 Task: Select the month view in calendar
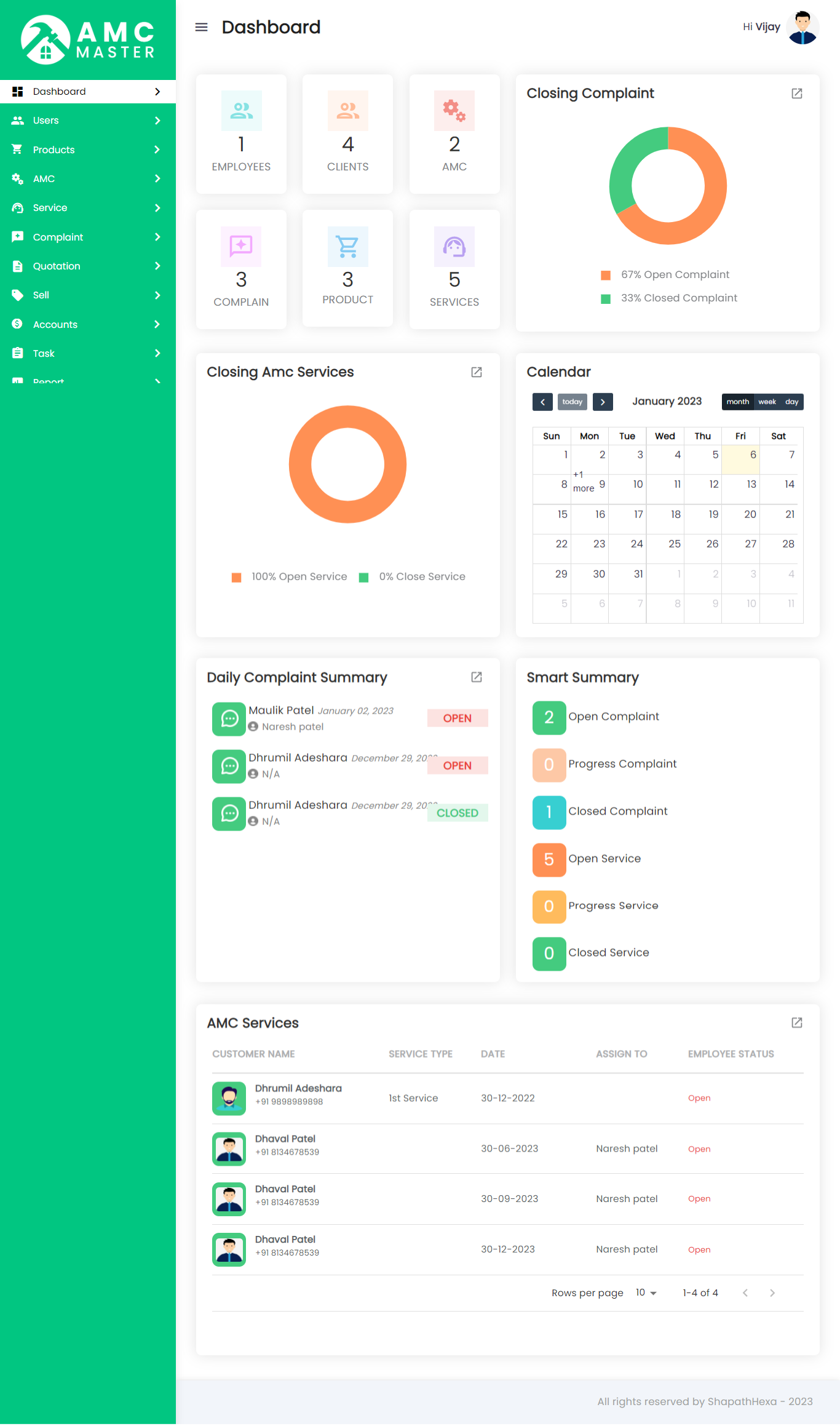737,402
